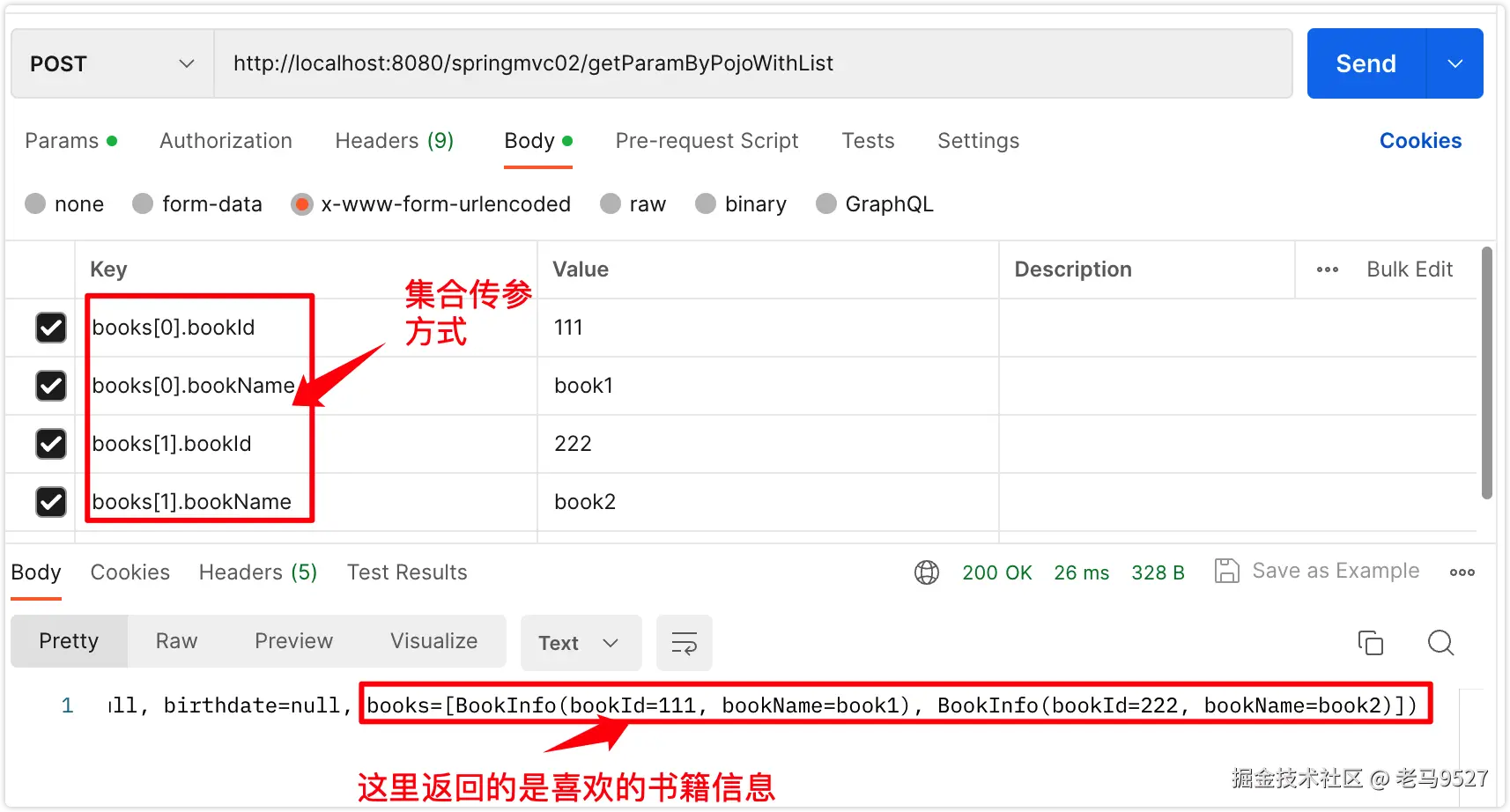This screenshot has height=812, width=1510.
Task: Click the value cell book1
Action: 767,386
